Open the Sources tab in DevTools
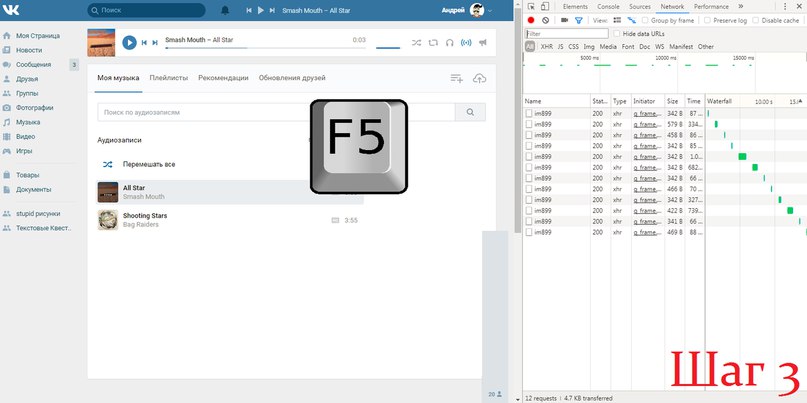Image resolution: width=807 pixels, height=403 pixels. [x=640, y=7]
